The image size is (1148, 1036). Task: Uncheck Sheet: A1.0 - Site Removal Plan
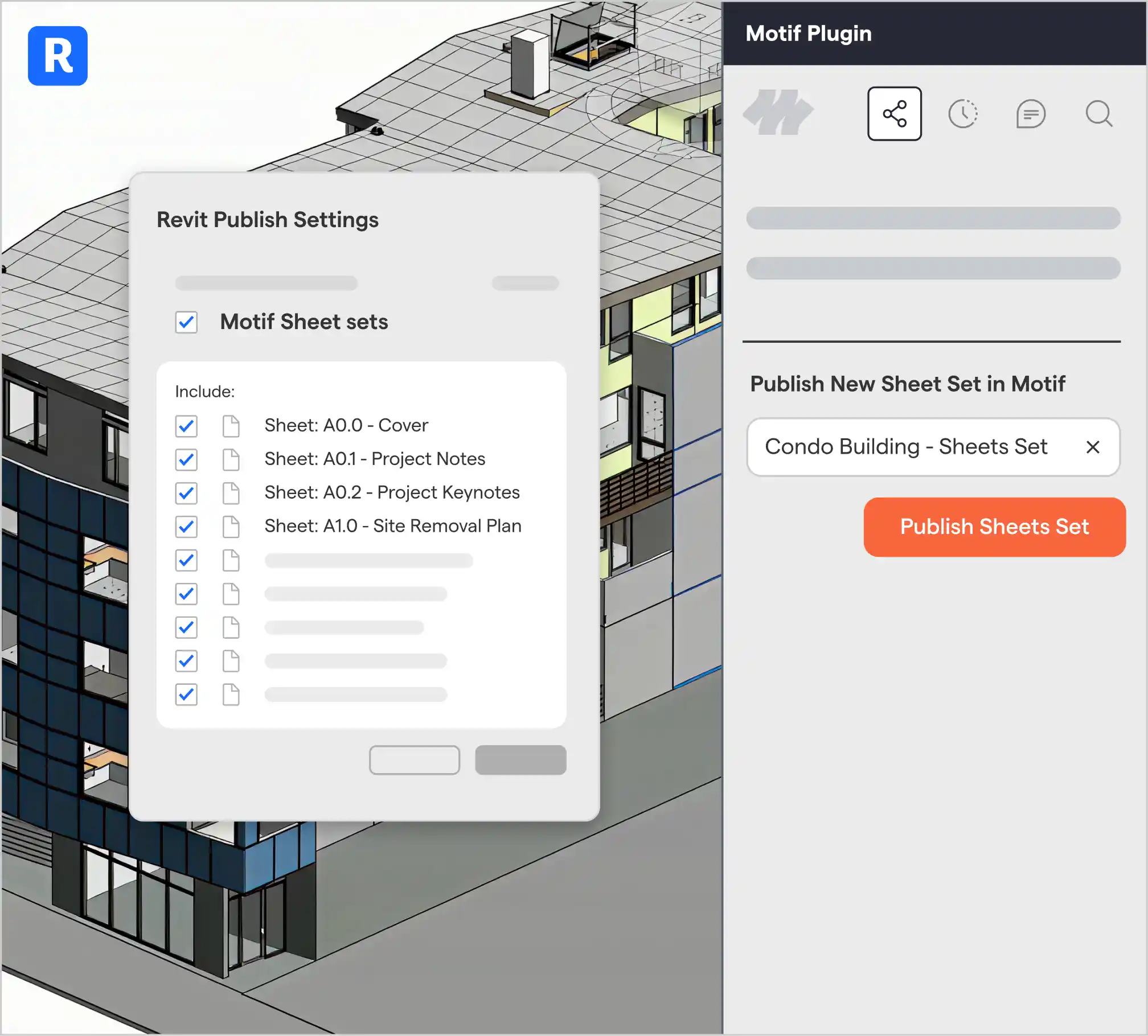(186, 527)
